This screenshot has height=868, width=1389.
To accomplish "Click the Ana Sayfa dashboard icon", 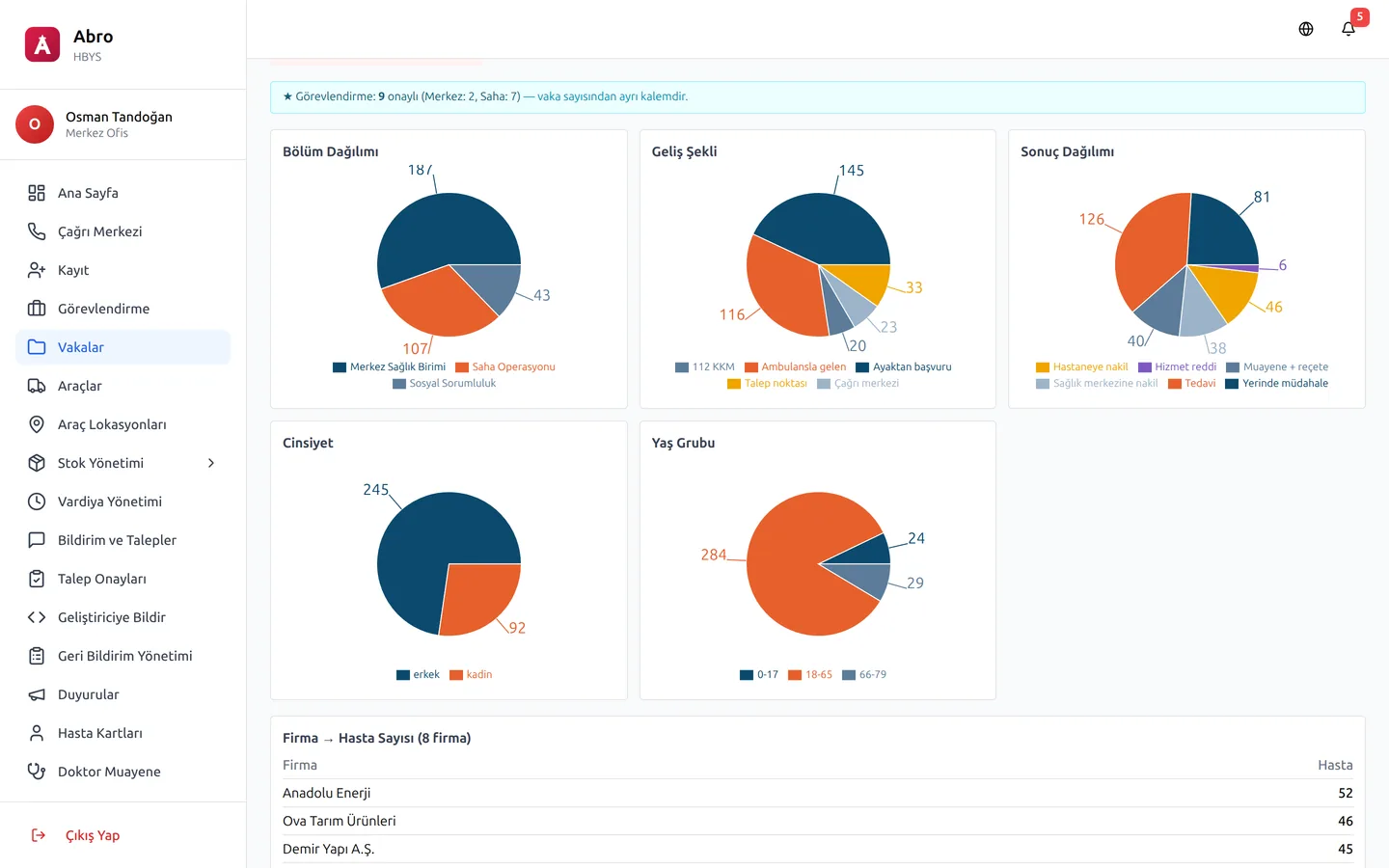I will pos(37,193).
